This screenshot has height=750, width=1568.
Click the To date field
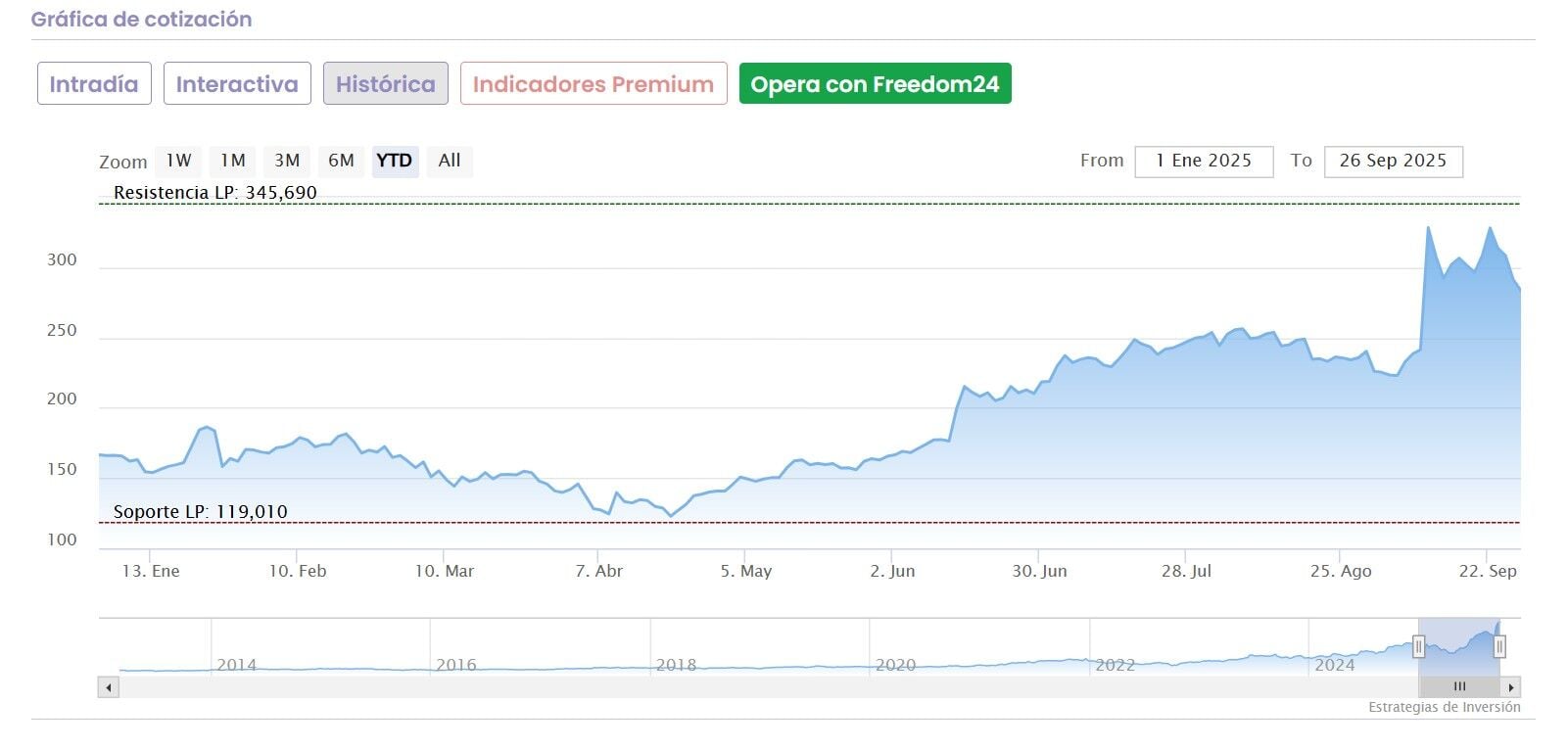click(1393, 162)
